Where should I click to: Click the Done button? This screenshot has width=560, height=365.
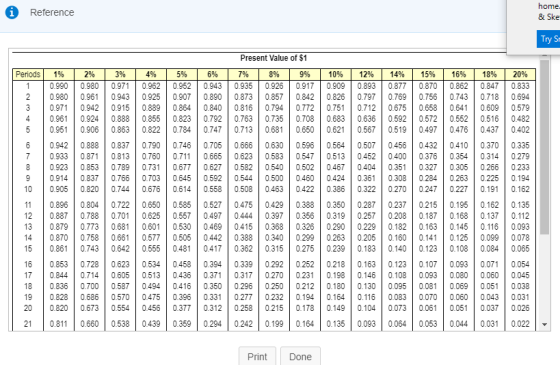pyautogui.click(x=300, y=356)
